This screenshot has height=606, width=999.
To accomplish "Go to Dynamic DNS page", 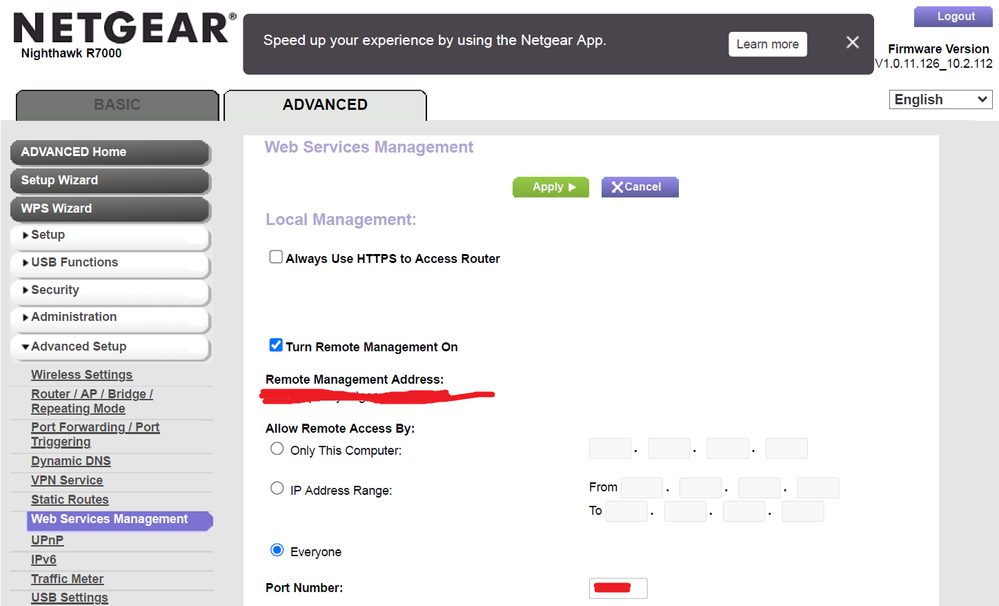I will [x=71, y=461].
